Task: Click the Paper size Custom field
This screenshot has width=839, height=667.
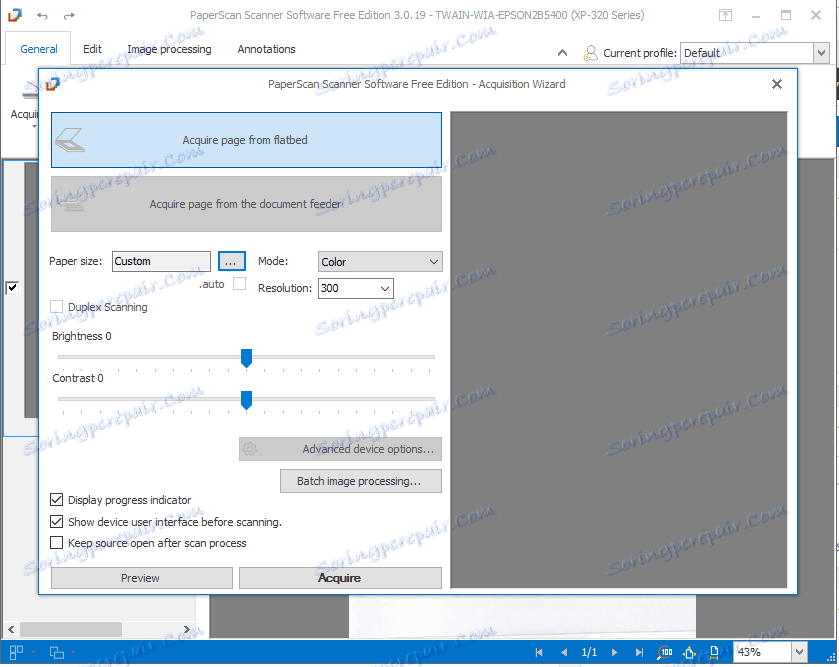Action: [x=161, y=262]
